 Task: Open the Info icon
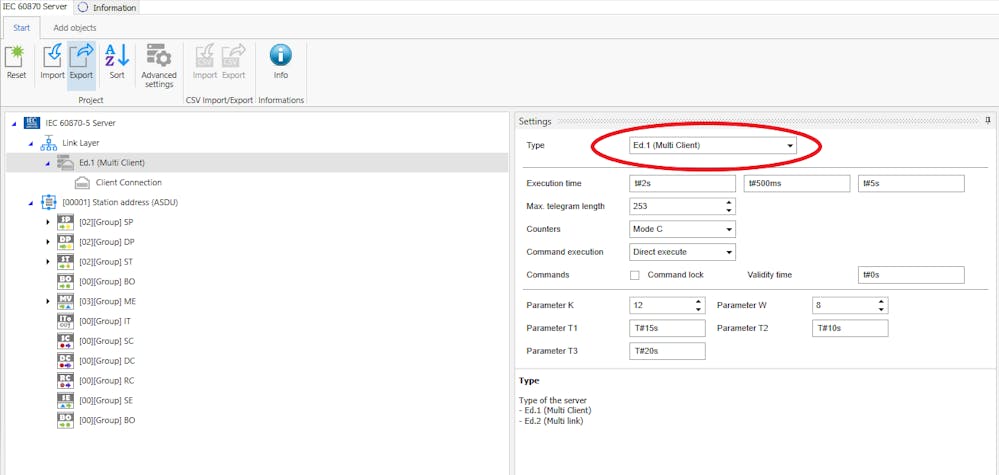point(280,55)
